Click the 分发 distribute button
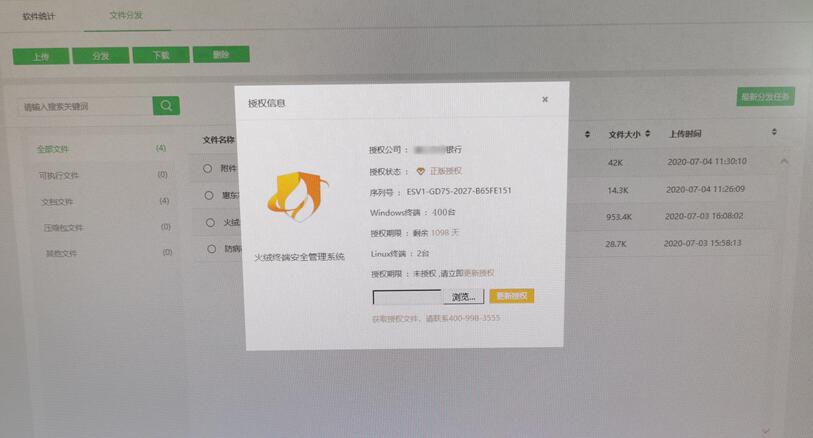Image resolution: width=813 pixels, height=438 pixels. click(100, 56)
